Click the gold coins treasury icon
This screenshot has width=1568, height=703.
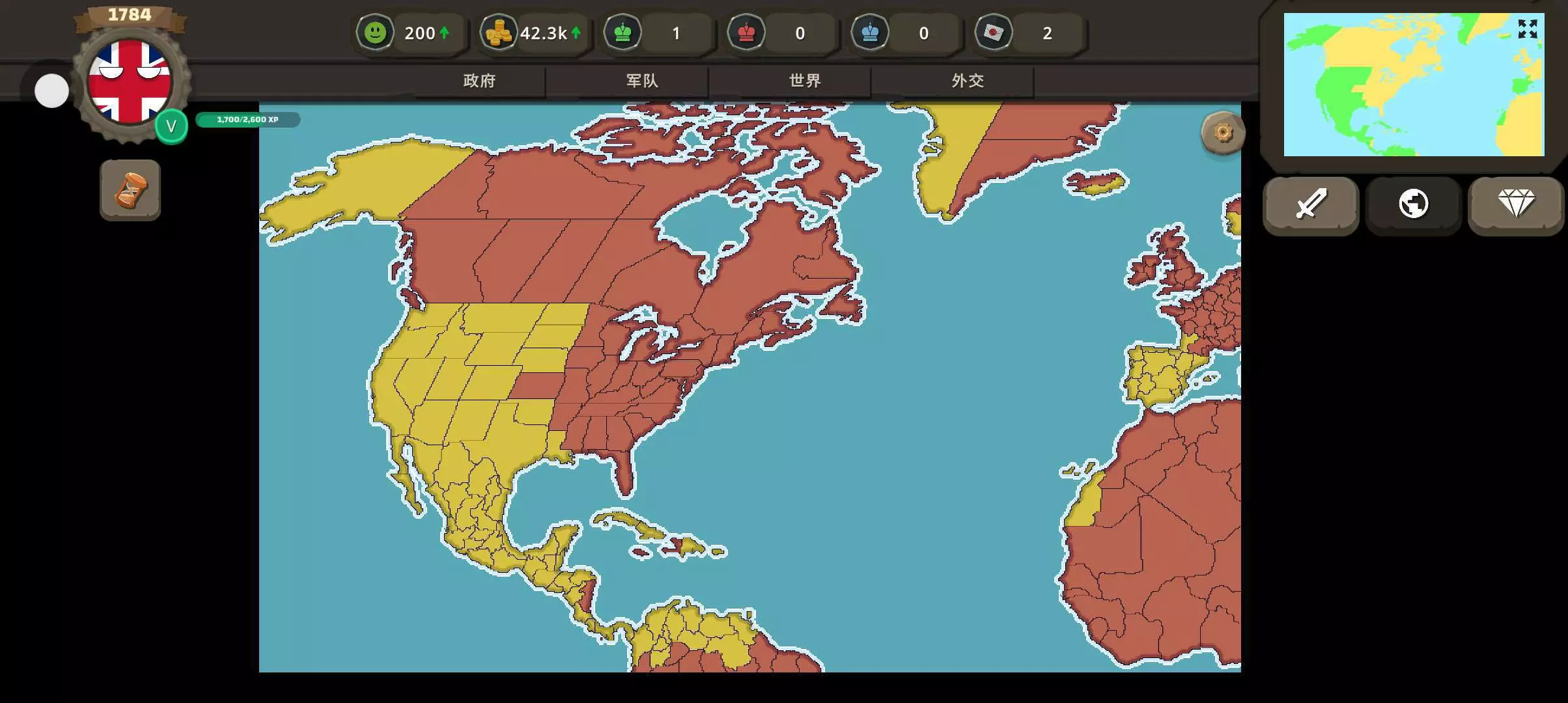click(x=499, y=33)
